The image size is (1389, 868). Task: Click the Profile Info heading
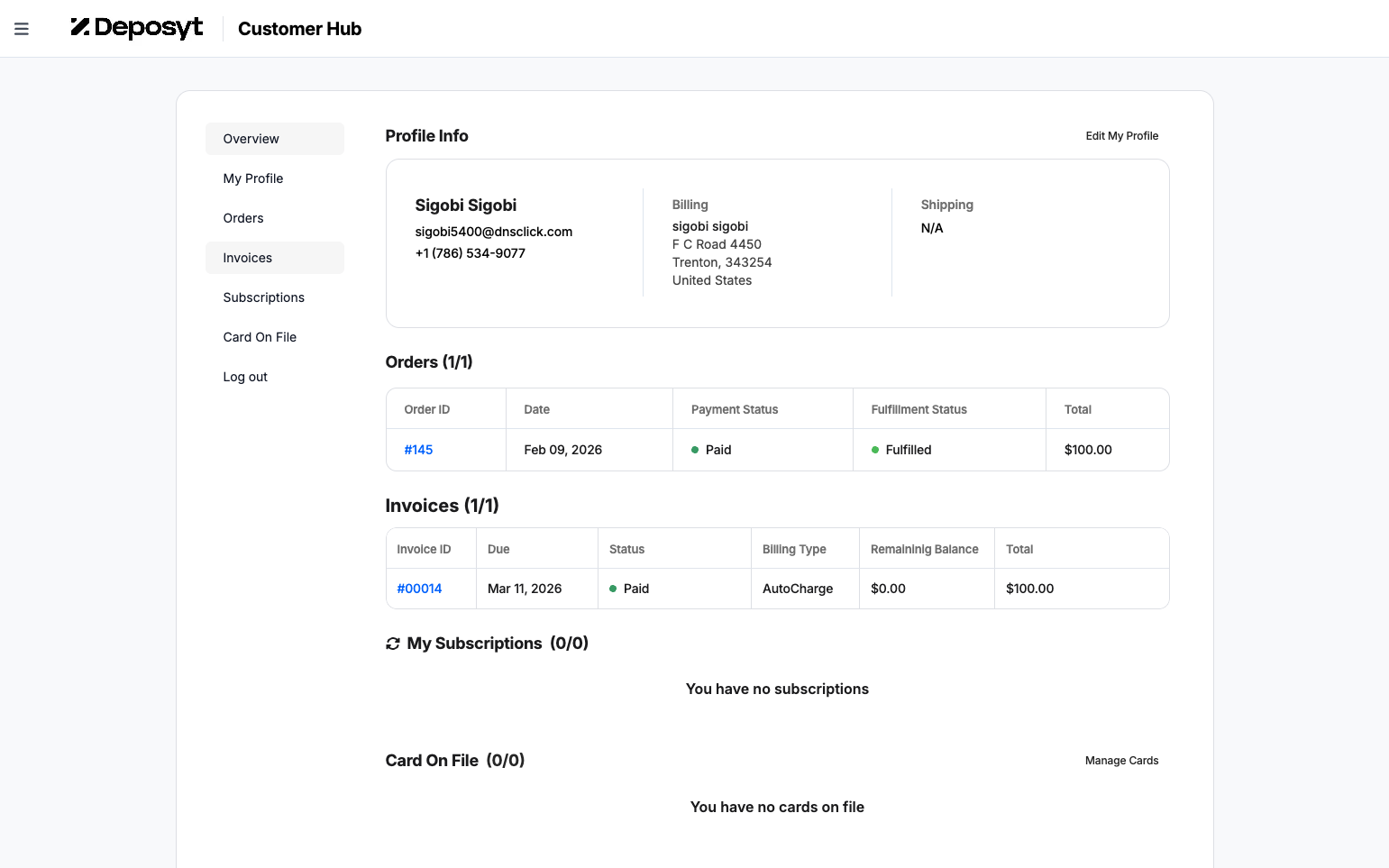(426, 136)
